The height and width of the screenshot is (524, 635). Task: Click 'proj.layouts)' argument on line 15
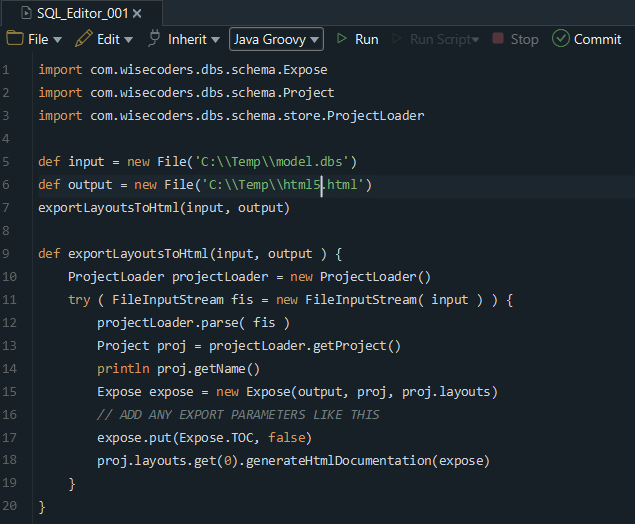450,392
